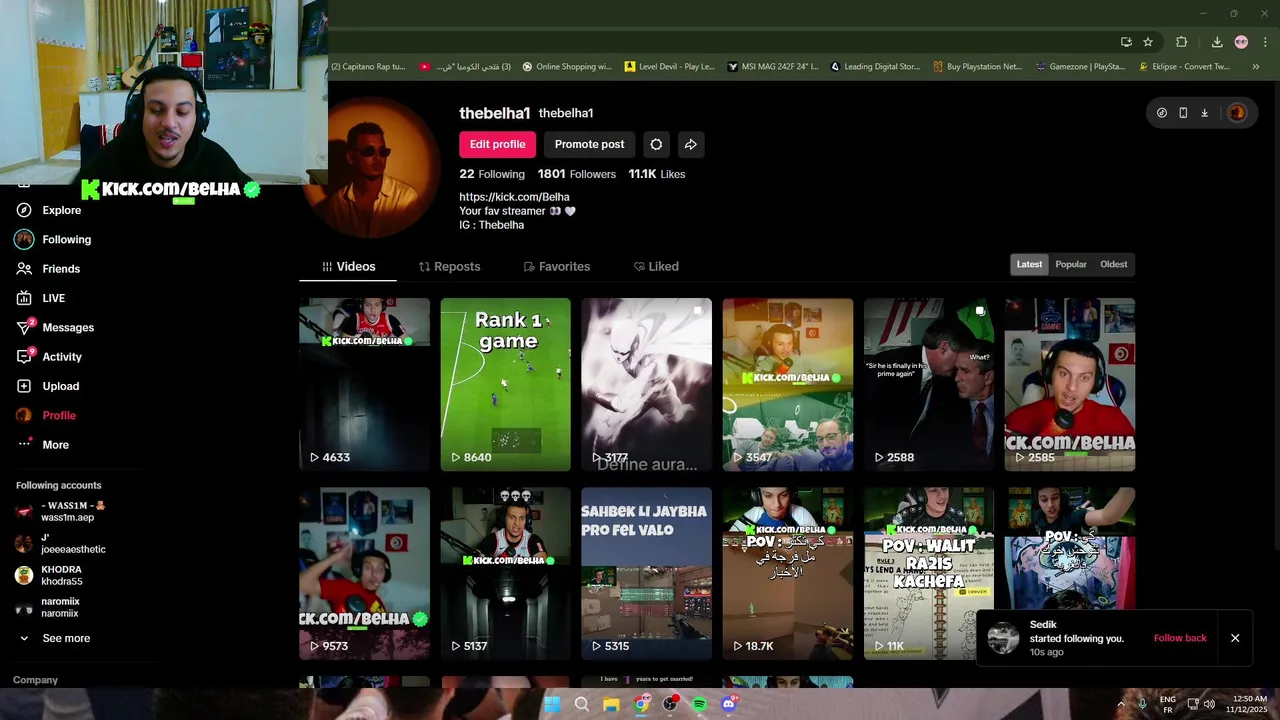
Task: Dismiss the Sedik follow notification
Action: 1235,638
